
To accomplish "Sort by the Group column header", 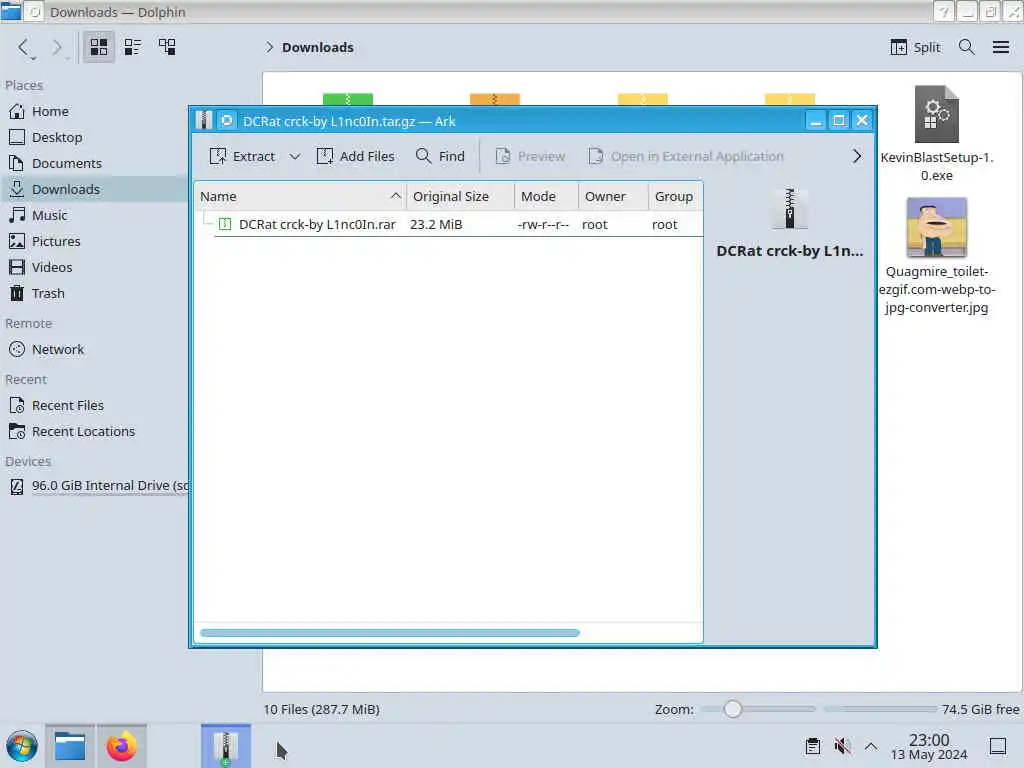I will point(675,197).
